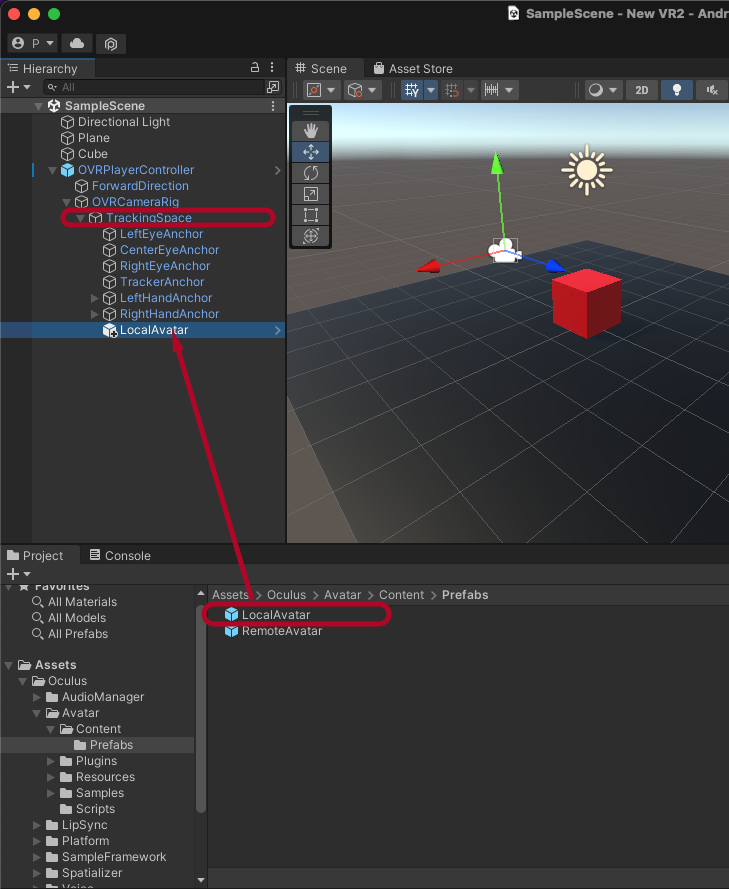Toggle scene lighting lightbulb
Screen dimensions: 729x889
(x=676, y=90)
